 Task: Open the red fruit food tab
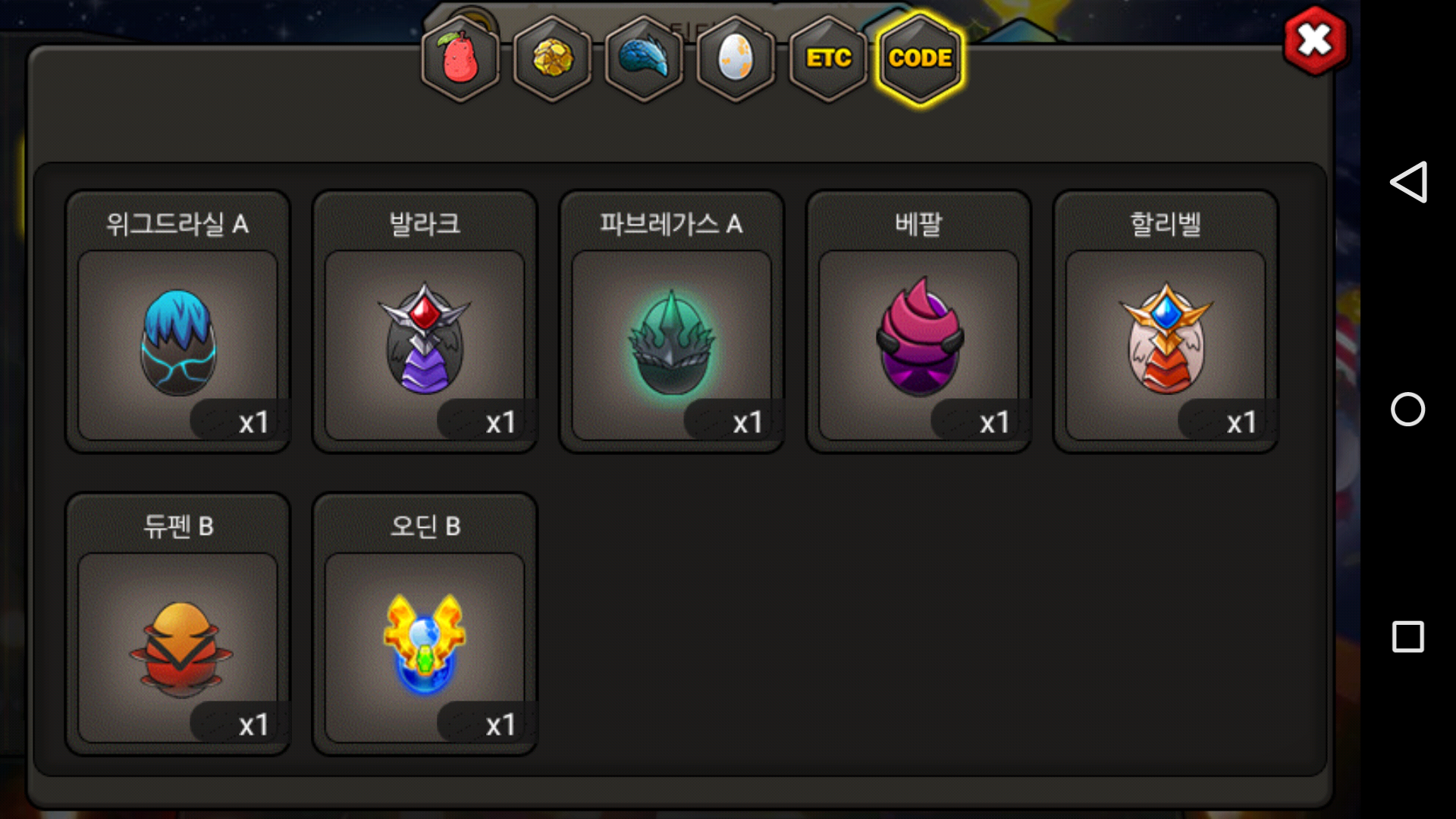460,58
